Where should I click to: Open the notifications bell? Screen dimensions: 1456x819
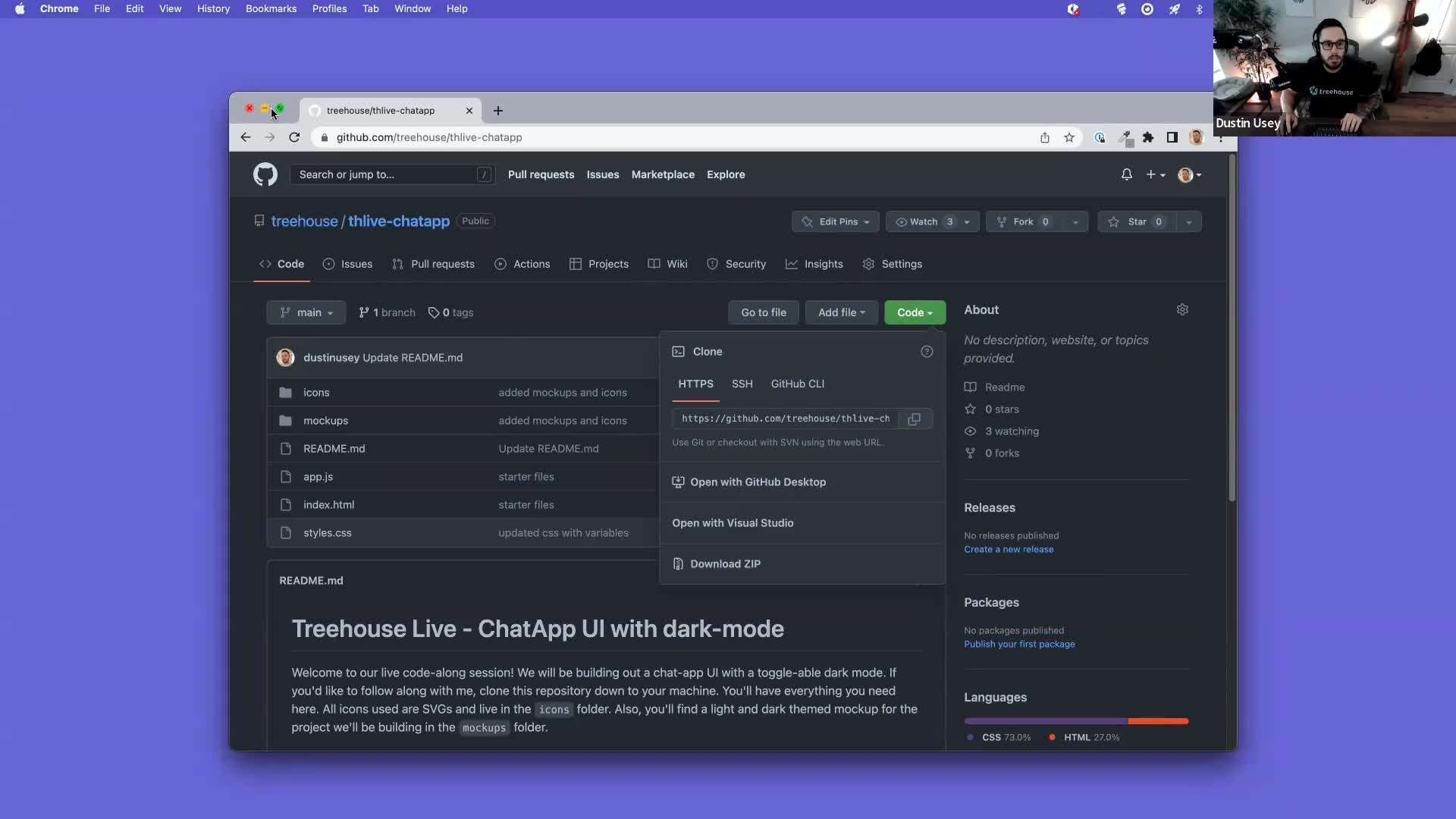tap(1127, 174)
